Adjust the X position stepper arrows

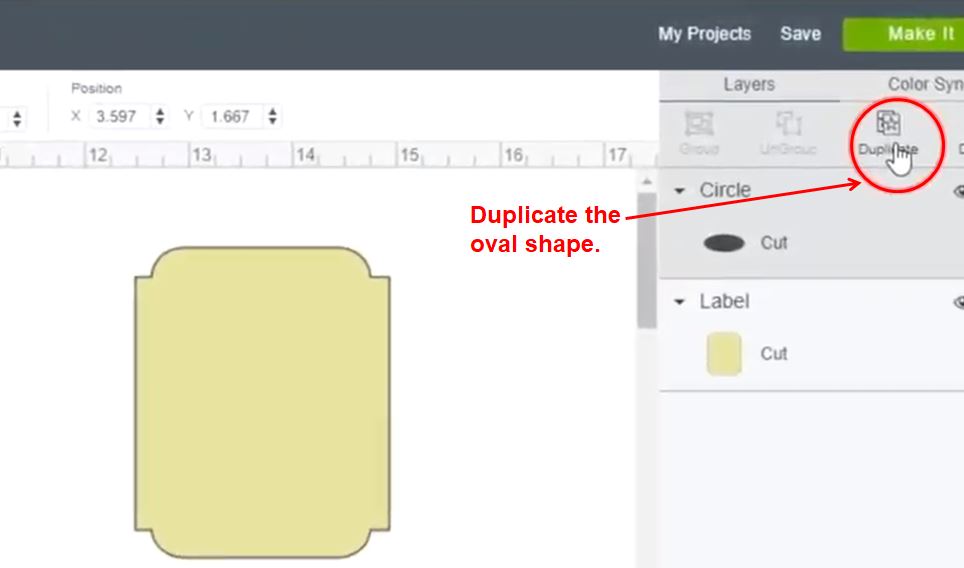(x=160, y=116)
